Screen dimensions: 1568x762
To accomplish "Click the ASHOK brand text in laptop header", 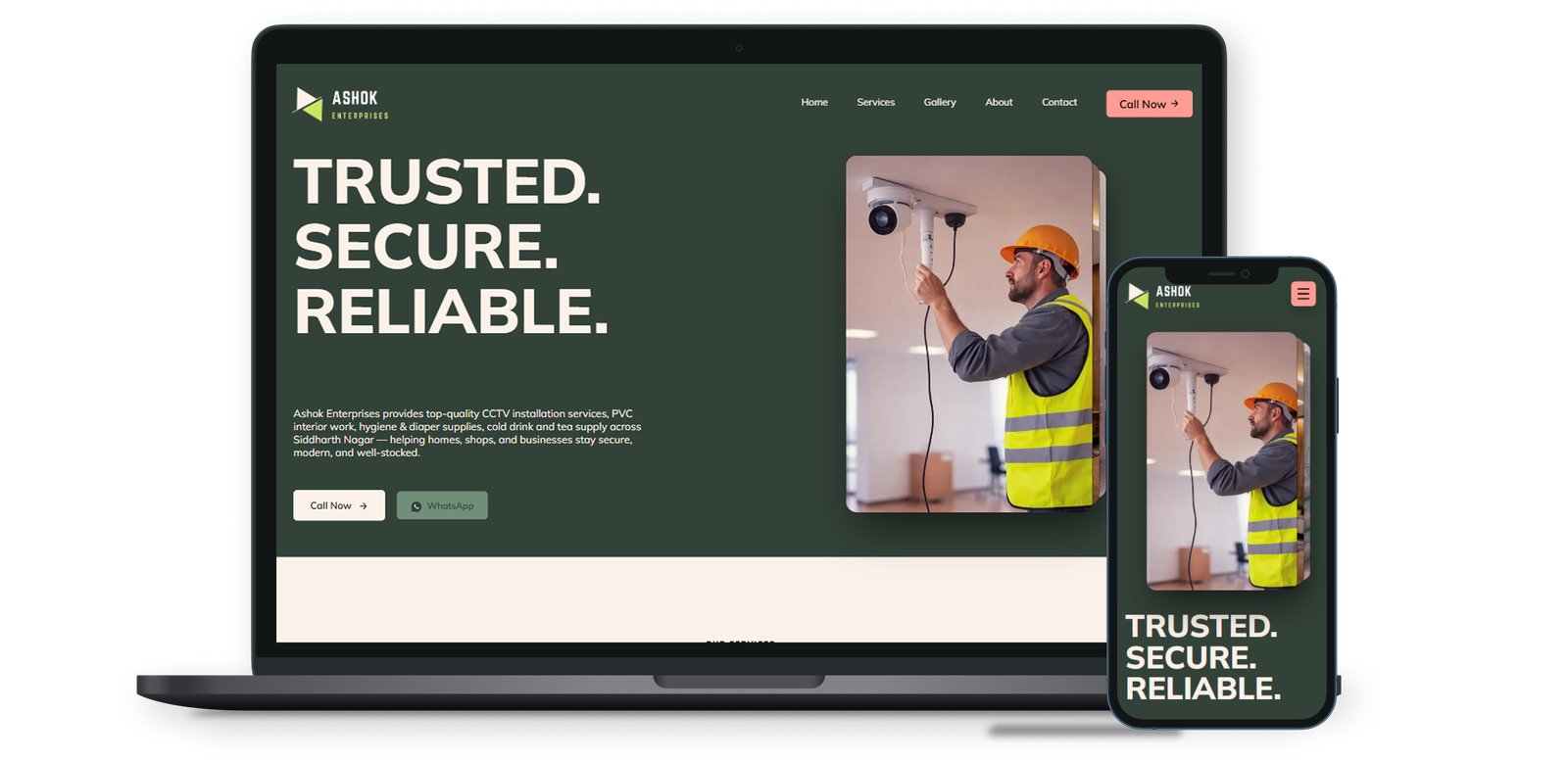I will (x=355, y=98).
